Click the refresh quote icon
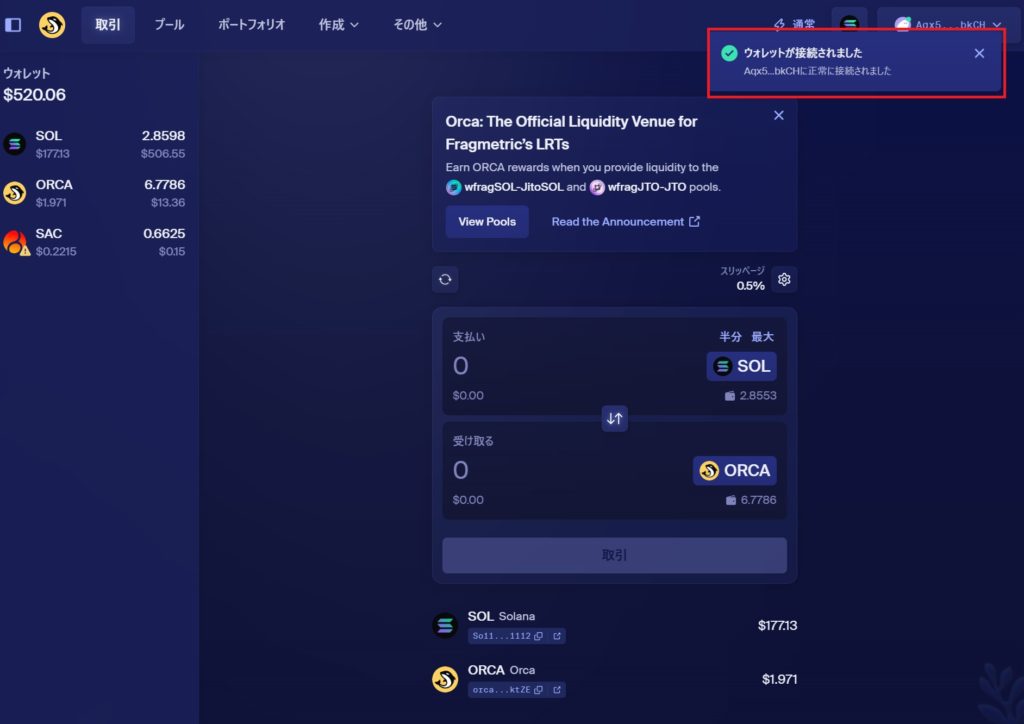 pyautogui.click(x=445, y=279)
